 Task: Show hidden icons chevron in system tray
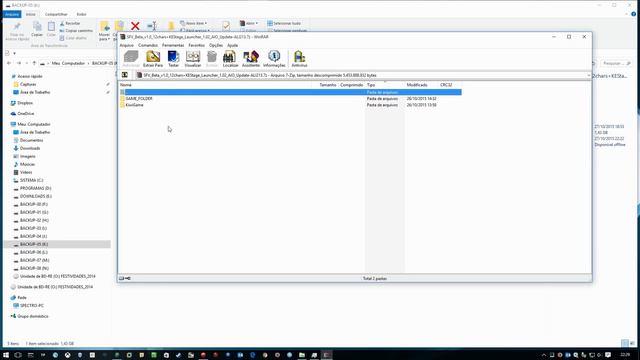point(544,355)
